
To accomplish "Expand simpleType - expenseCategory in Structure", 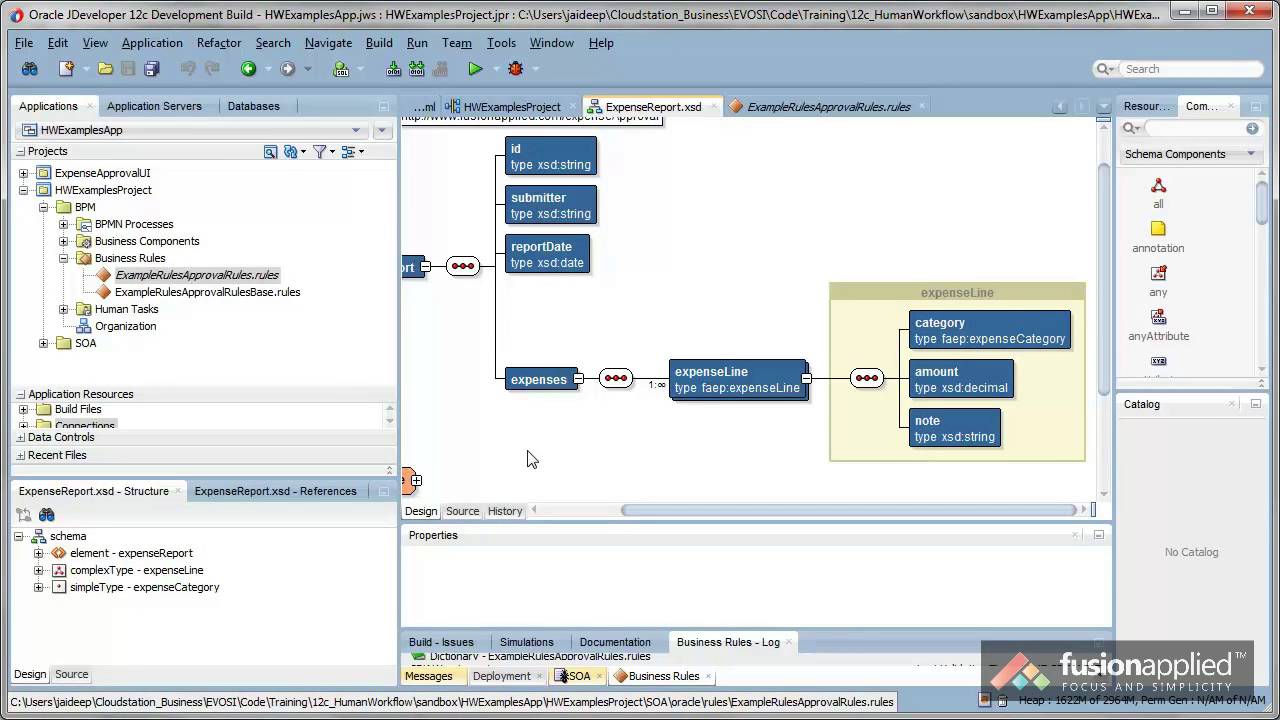I will pos(39,587).
